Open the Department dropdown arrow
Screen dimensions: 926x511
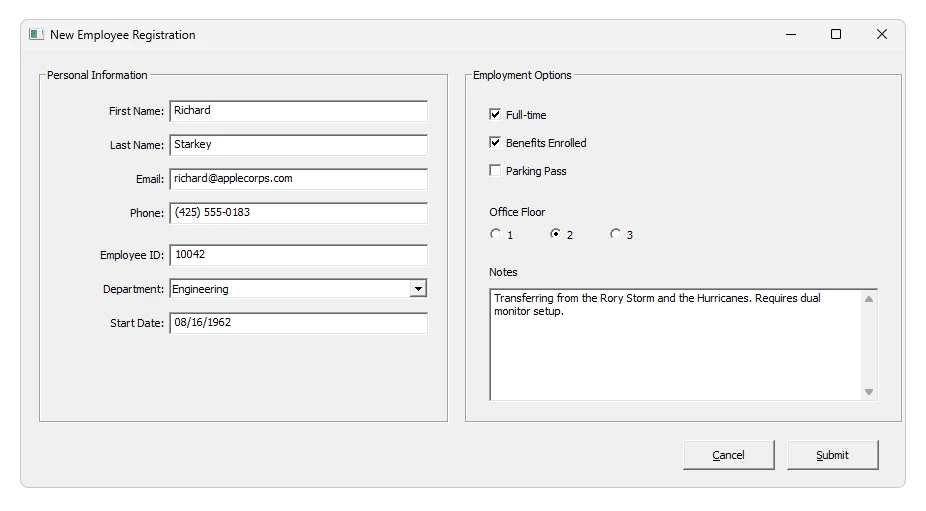pos(418,289)
